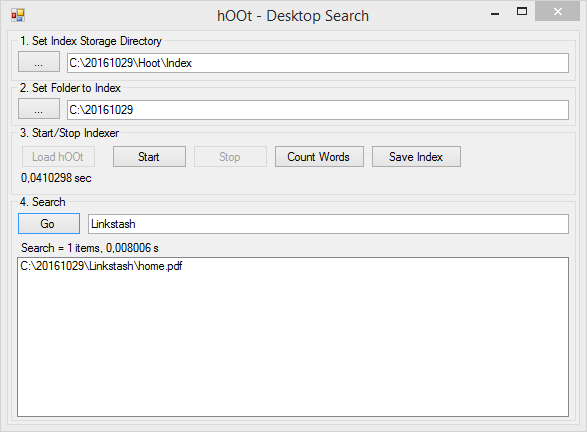Close the hOOt Desktop Search window
Image resolution: width=587 pixels, height=432 pixels.
pos(557,12)
